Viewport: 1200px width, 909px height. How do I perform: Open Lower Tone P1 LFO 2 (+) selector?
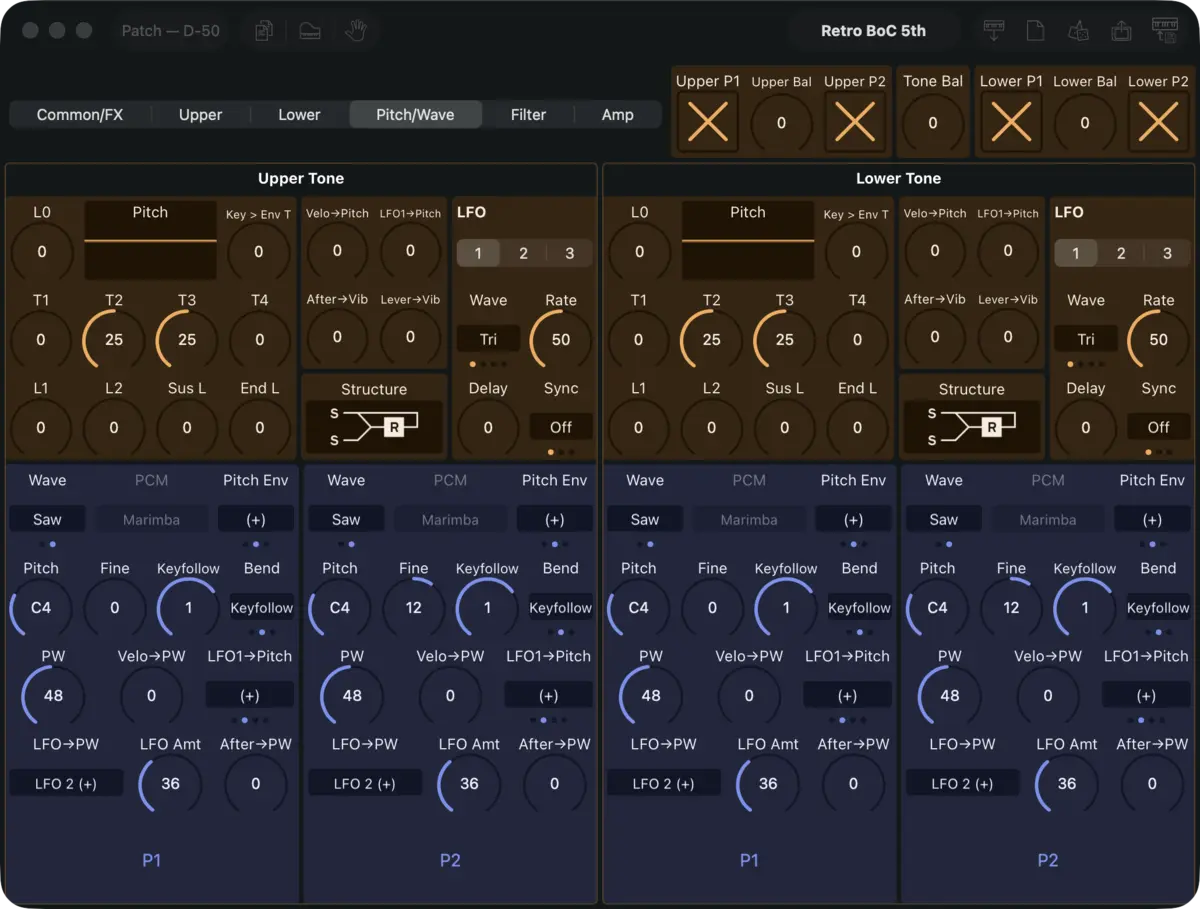point(664,783)
